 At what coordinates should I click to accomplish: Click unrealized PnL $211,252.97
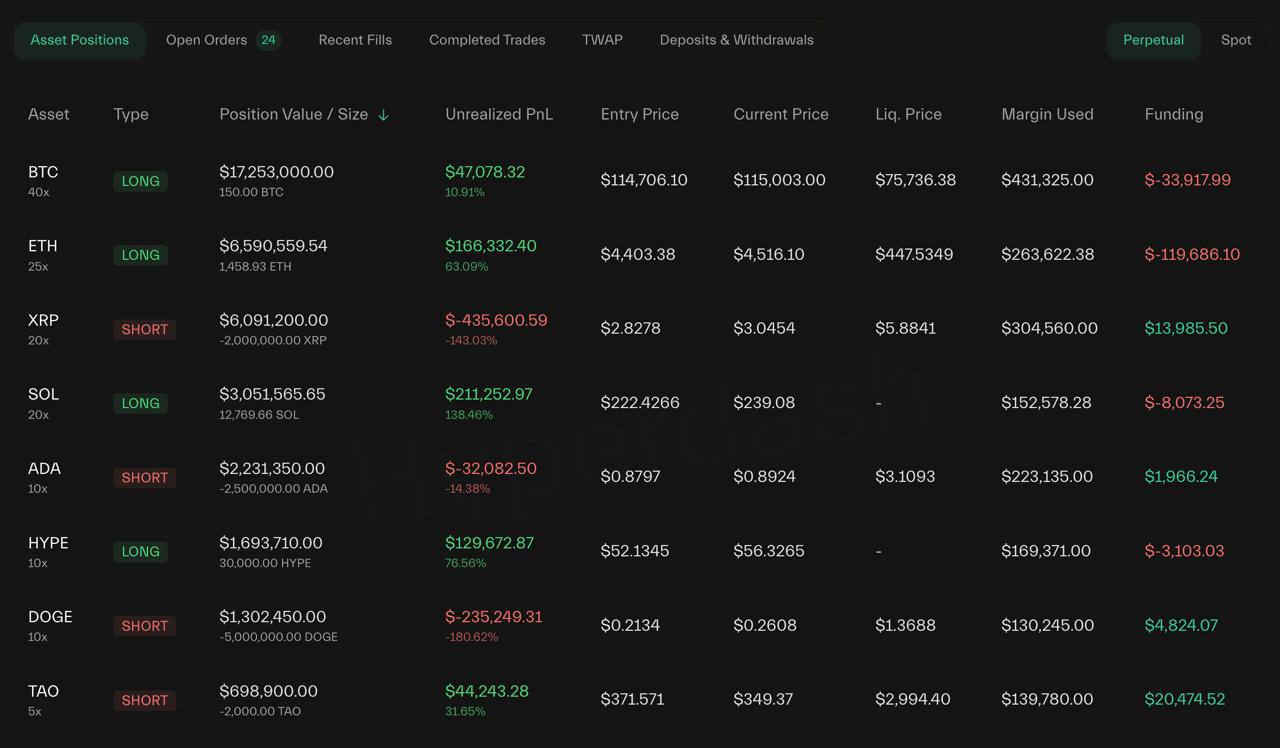click(x=489, y=394)
